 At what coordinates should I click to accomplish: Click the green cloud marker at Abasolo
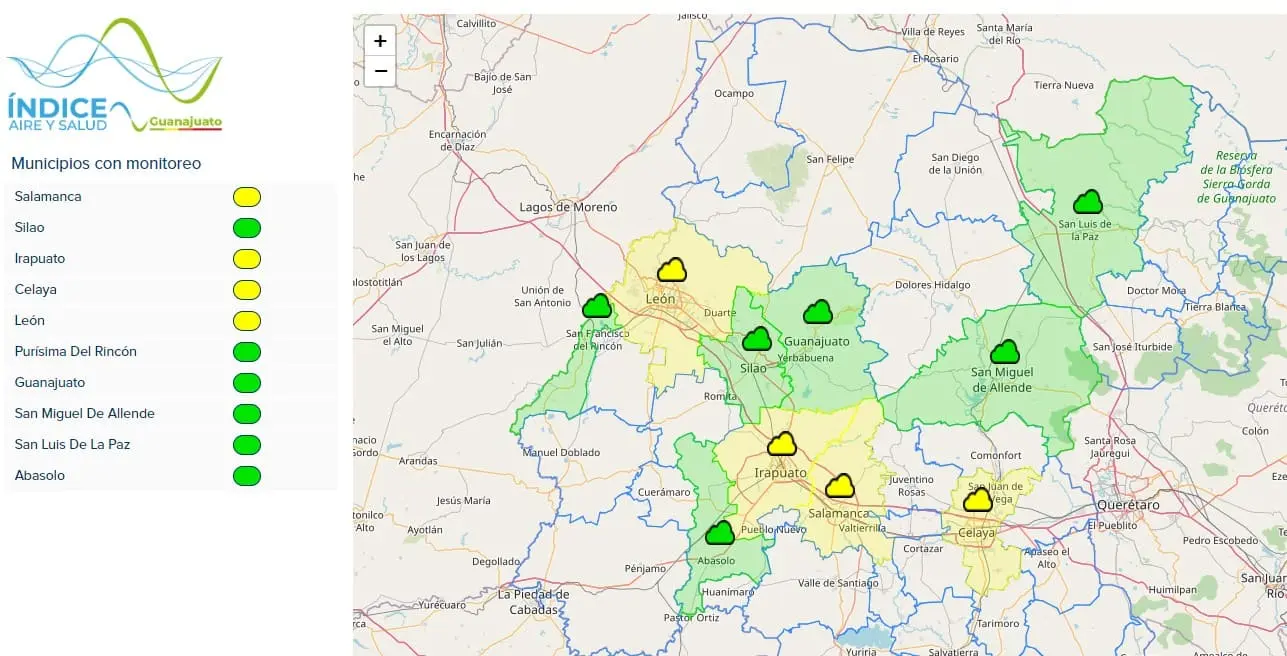(x=719, y=534)
